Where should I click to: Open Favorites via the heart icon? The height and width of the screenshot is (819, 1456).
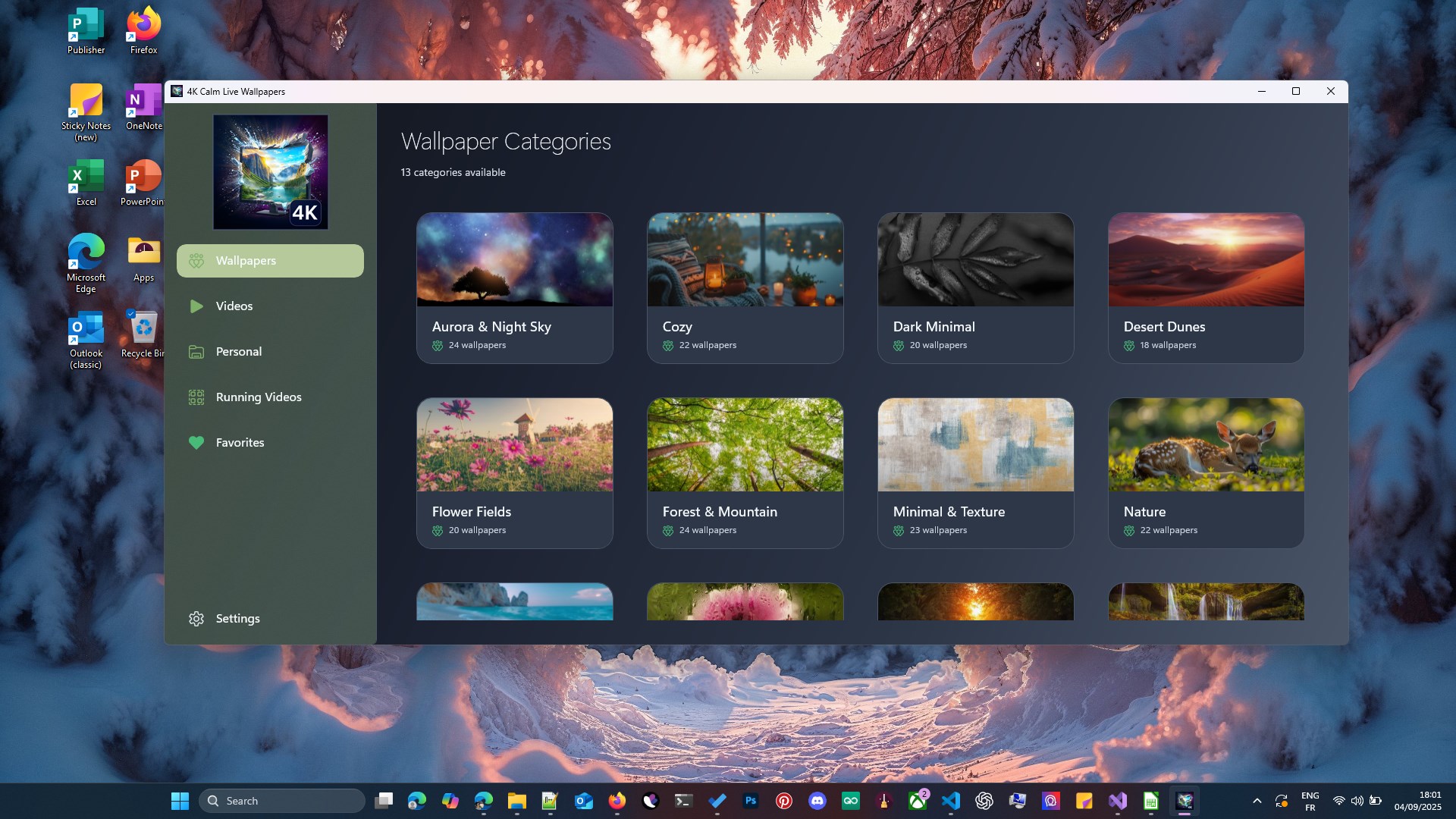pos(196,443)
